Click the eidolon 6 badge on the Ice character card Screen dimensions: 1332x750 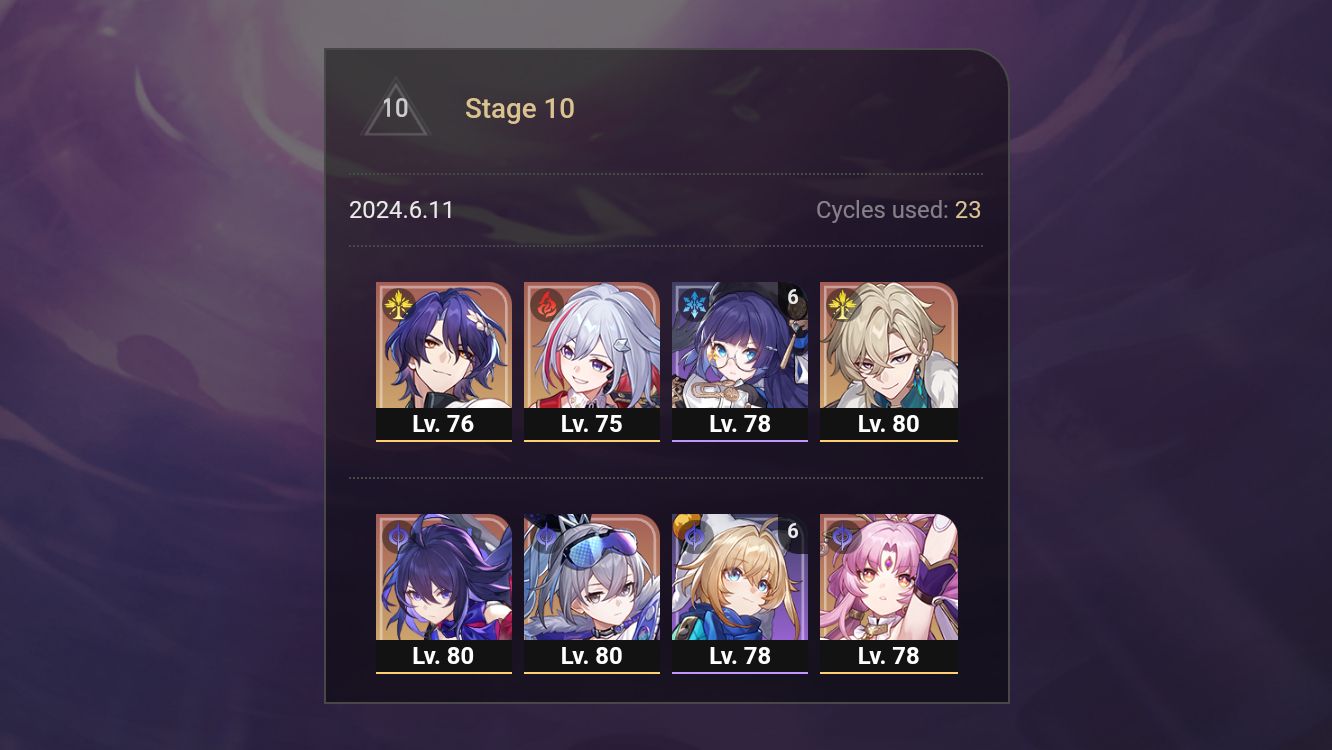tap(793, 298)
